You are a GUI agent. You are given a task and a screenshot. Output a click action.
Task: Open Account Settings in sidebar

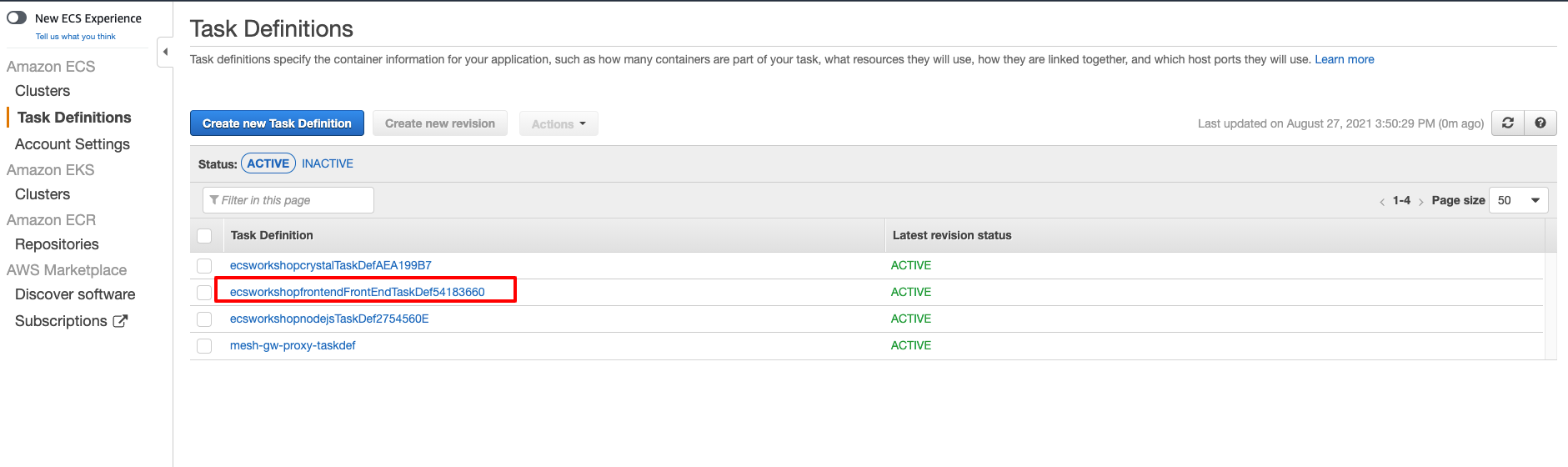click(x=73, y=144)
